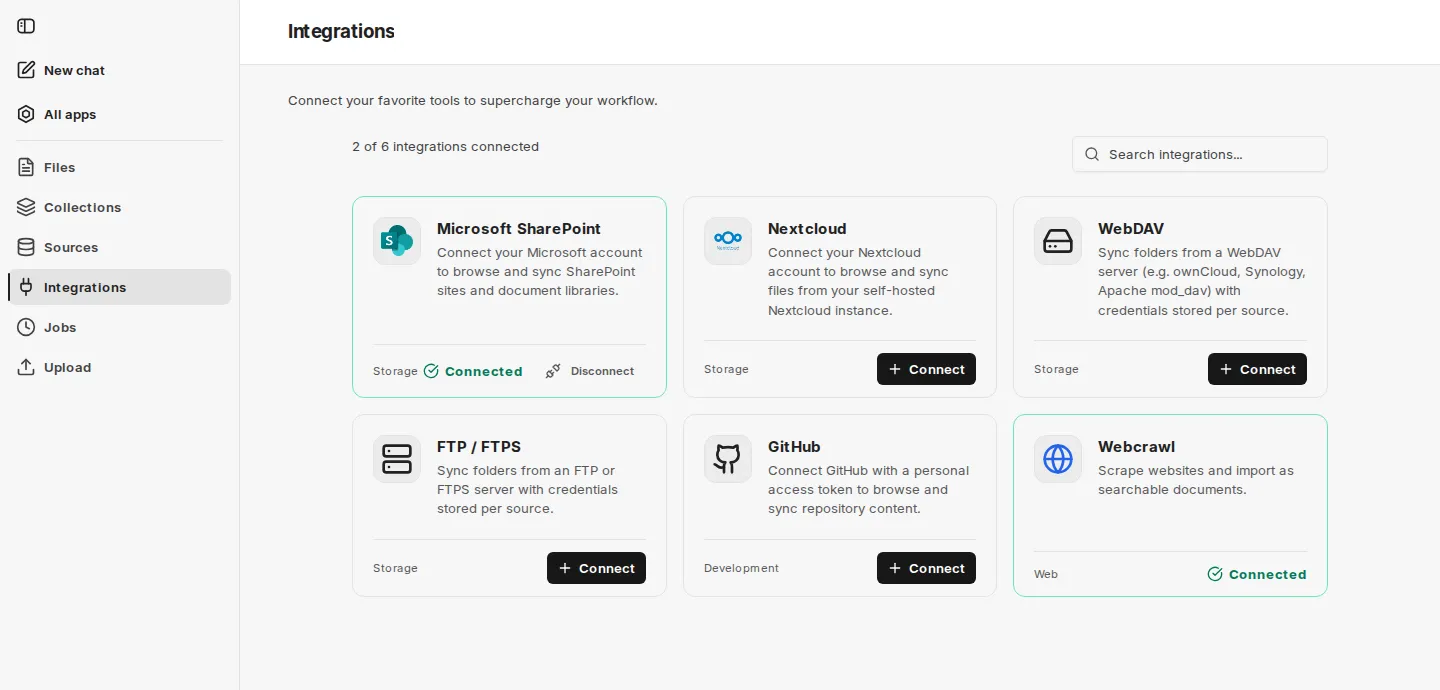Click the Integrations plug icon

(26, 287)
